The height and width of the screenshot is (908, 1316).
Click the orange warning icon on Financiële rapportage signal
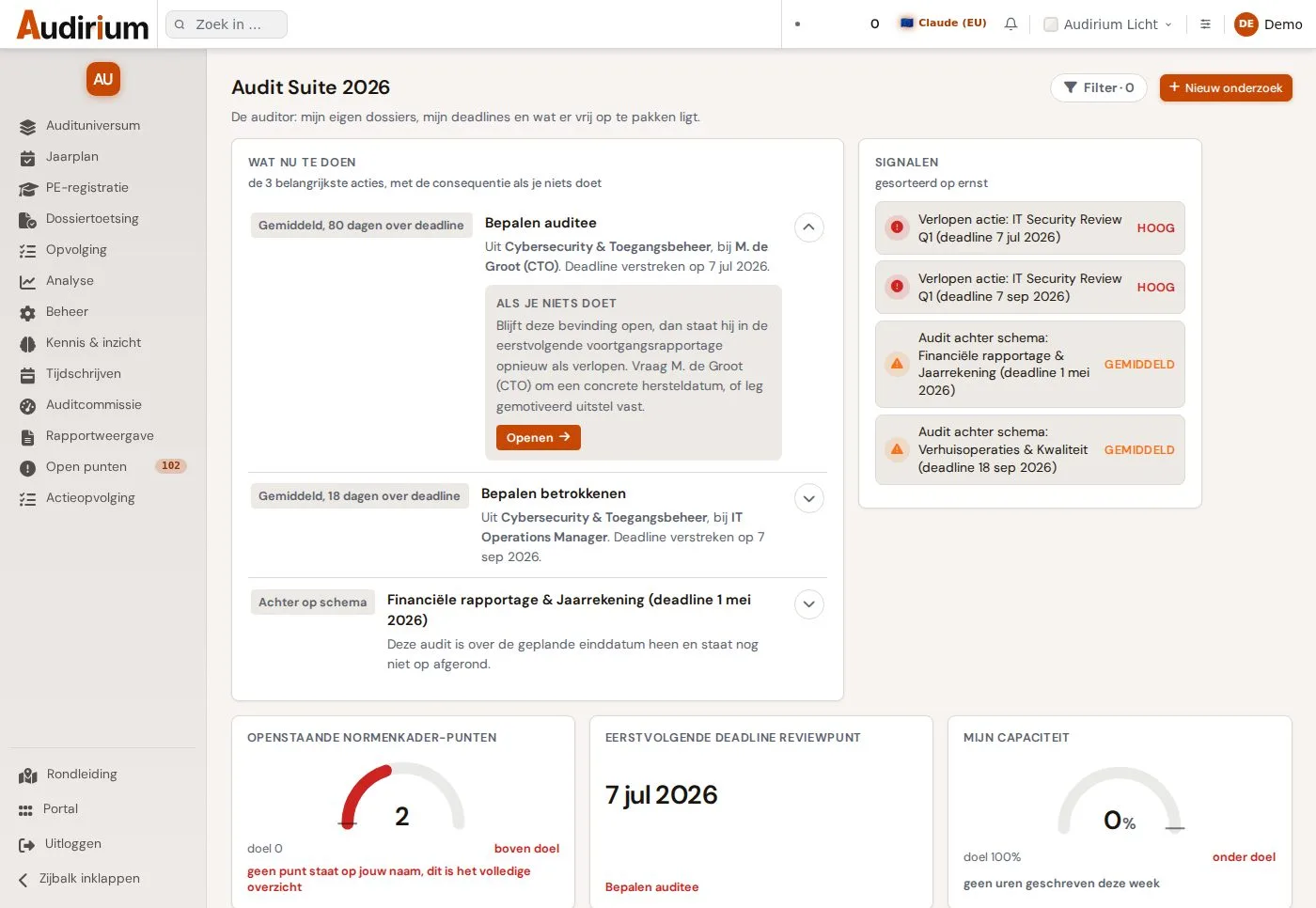897,364
